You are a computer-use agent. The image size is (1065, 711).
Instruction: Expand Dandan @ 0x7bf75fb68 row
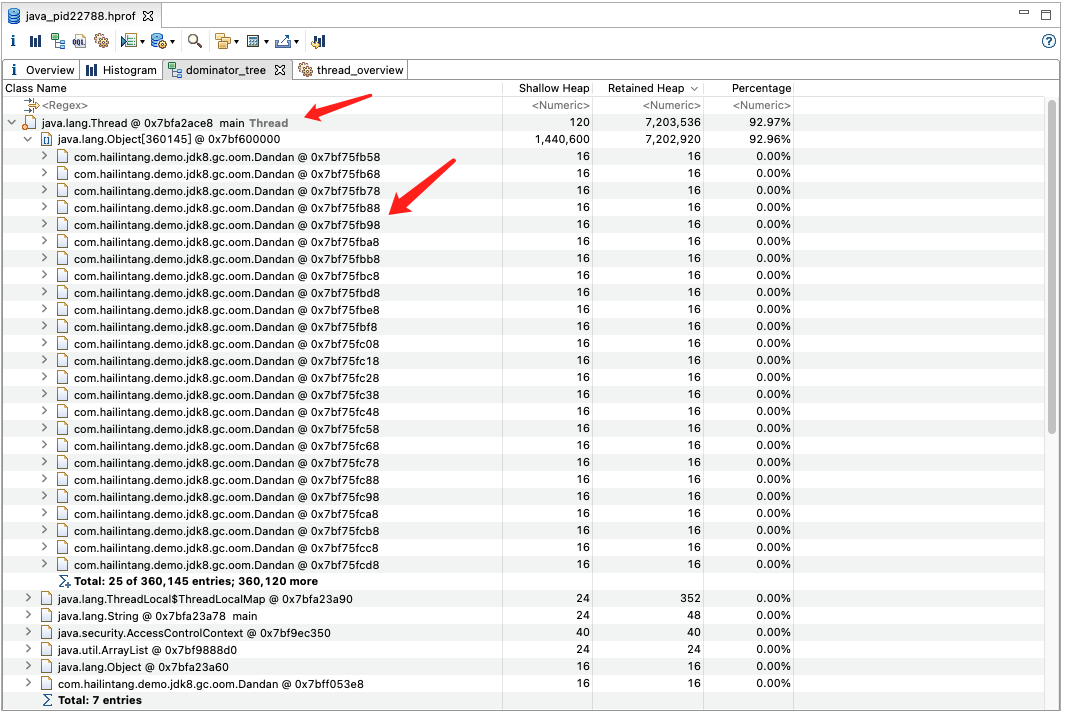coord(44,173)
